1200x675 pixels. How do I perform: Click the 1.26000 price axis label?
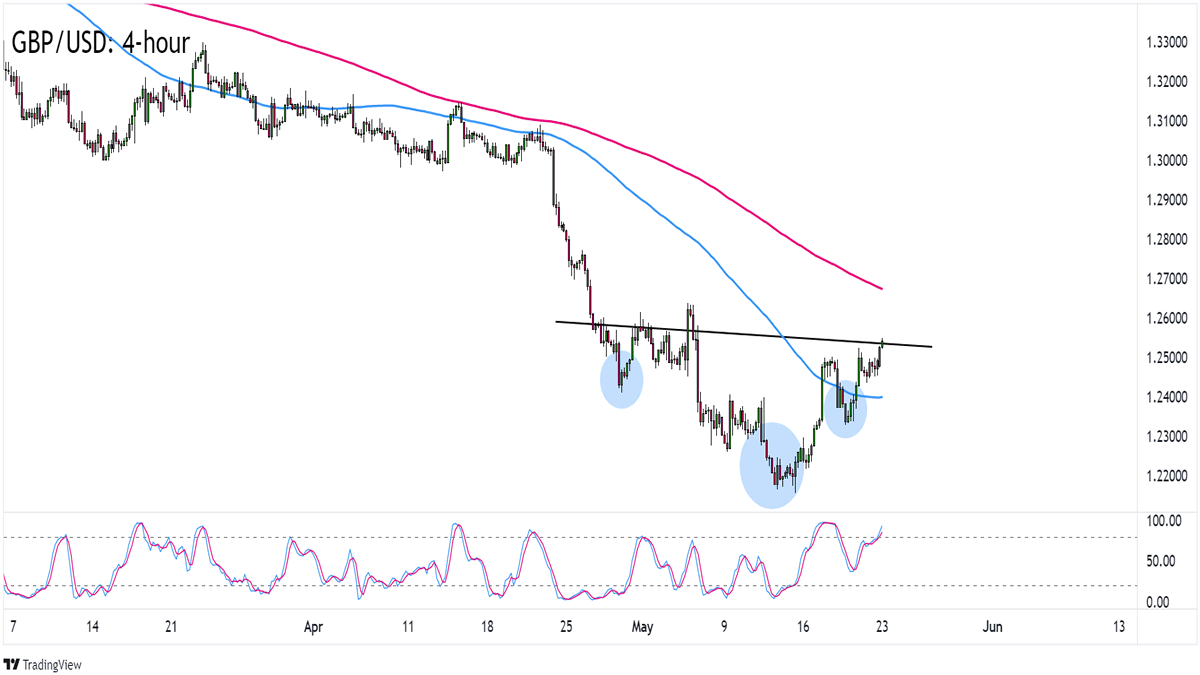1168,319
